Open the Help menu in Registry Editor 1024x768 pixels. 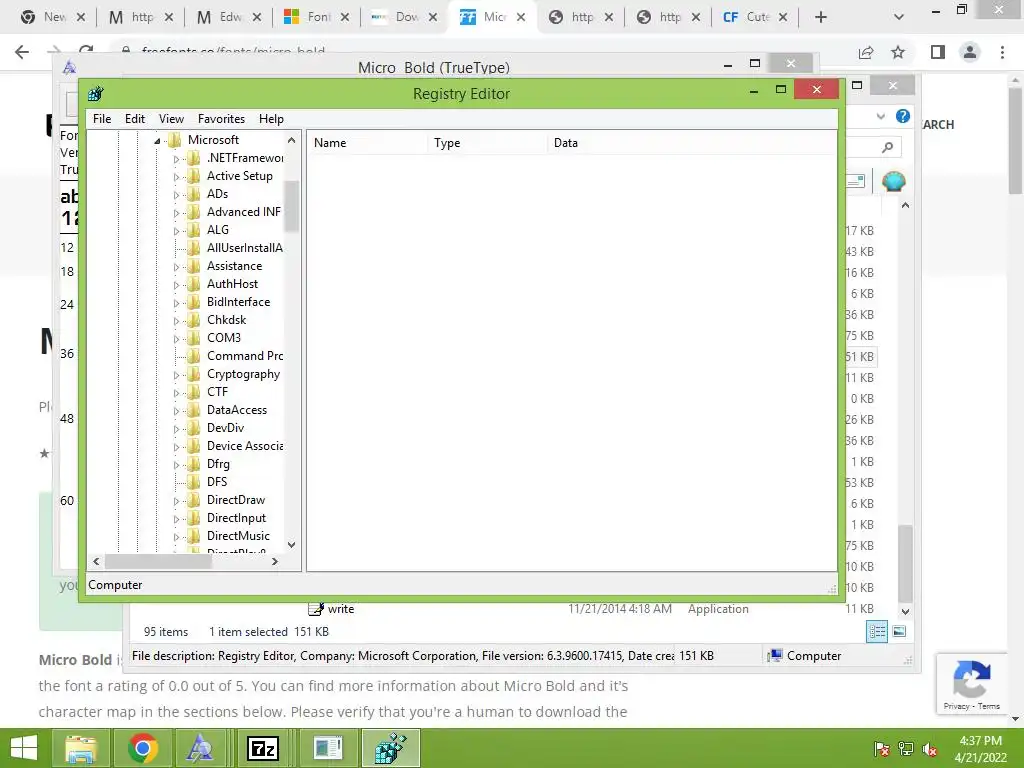point(271,119)
